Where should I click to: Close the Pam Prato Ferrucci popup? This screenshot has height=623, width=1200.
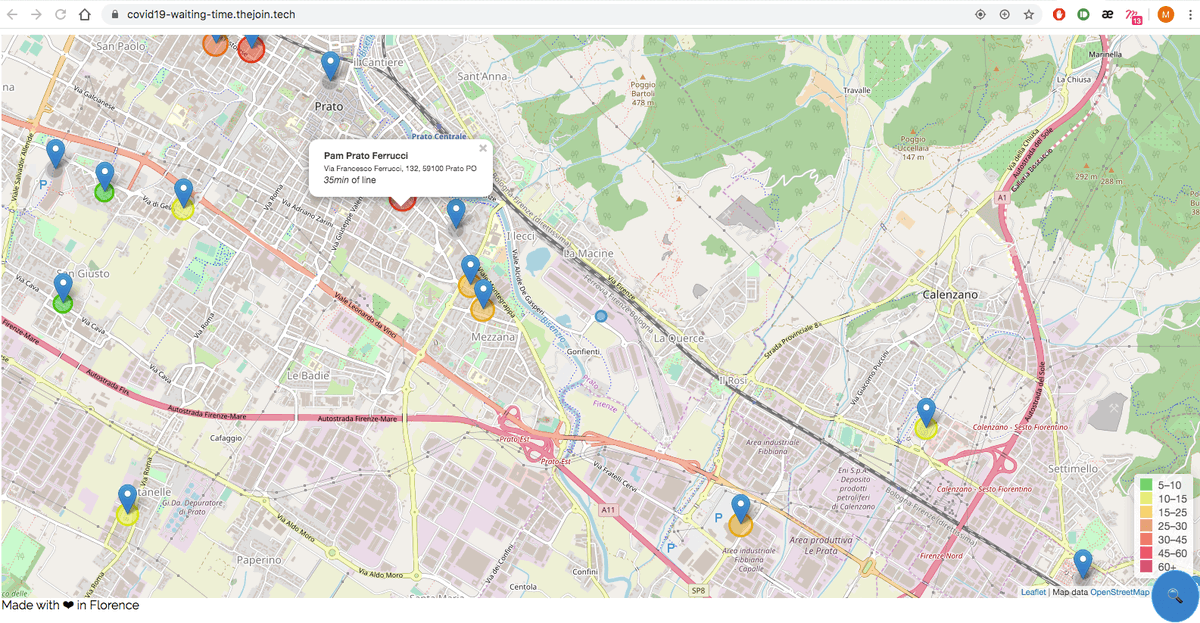(482, 147)
